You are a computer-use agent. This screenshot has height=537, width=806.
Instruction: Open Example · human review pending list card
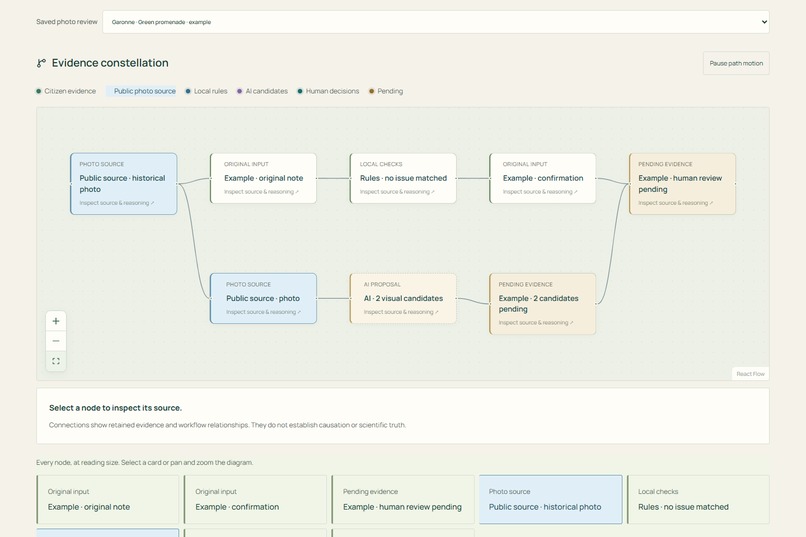(x=403, y=499)
